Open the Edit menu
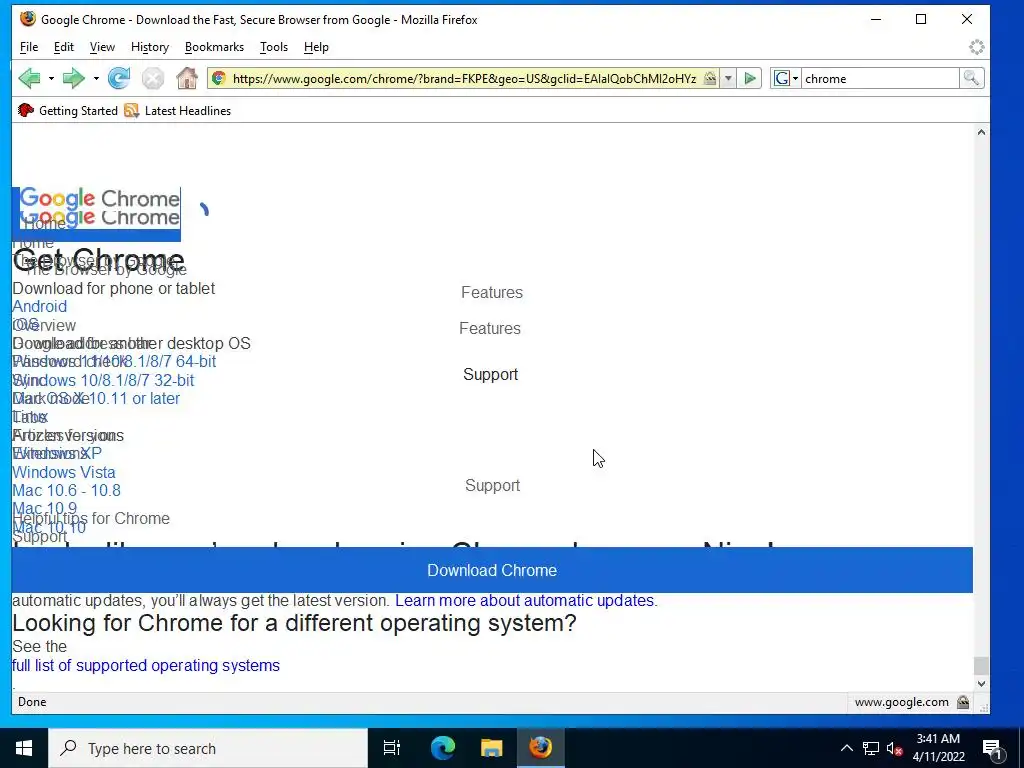Image resolution: width=1024 pixels, height=768 pixels. pos(63,47)
